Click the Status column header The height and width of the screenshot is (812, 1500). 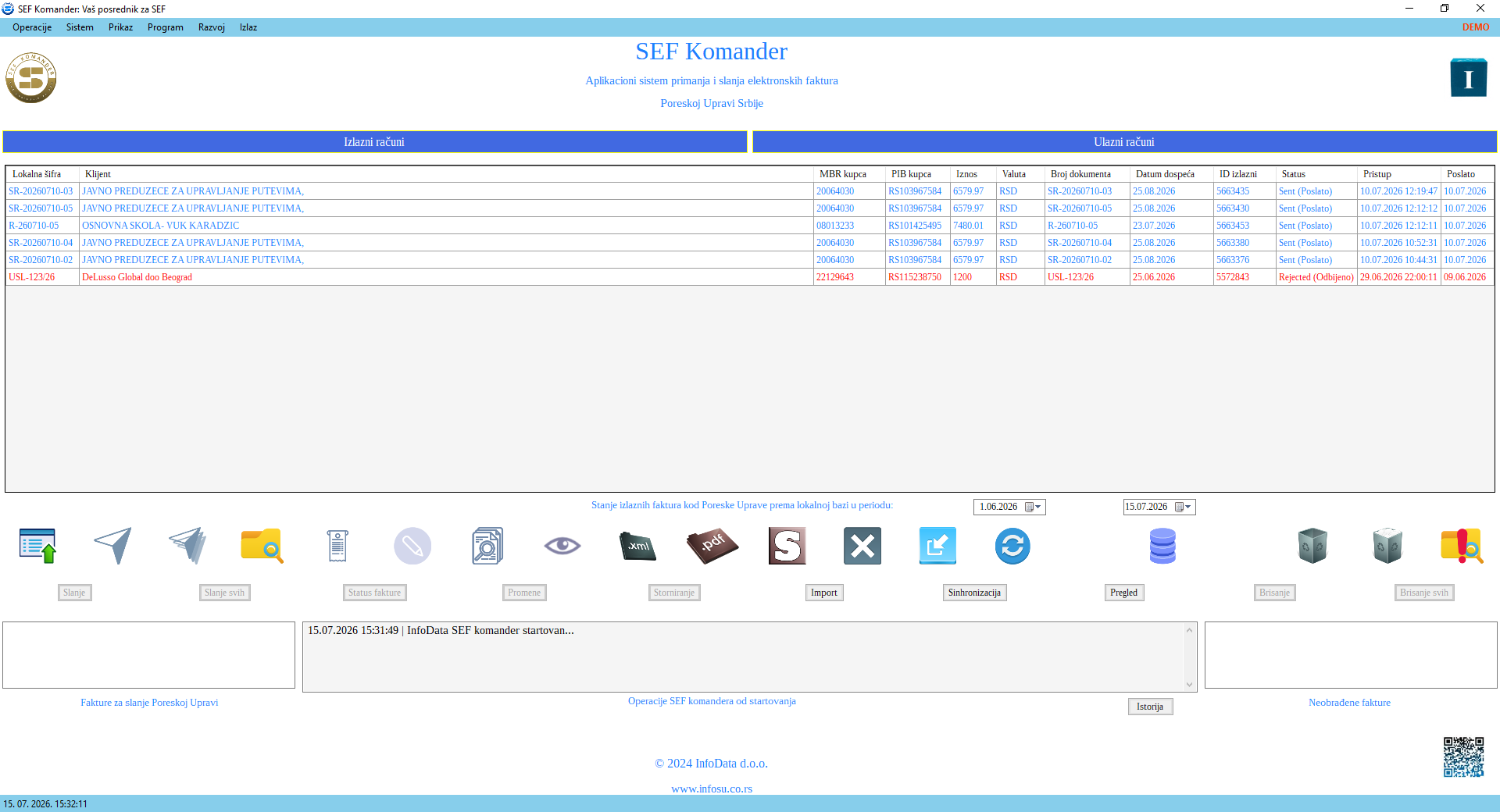point(1316,174)
